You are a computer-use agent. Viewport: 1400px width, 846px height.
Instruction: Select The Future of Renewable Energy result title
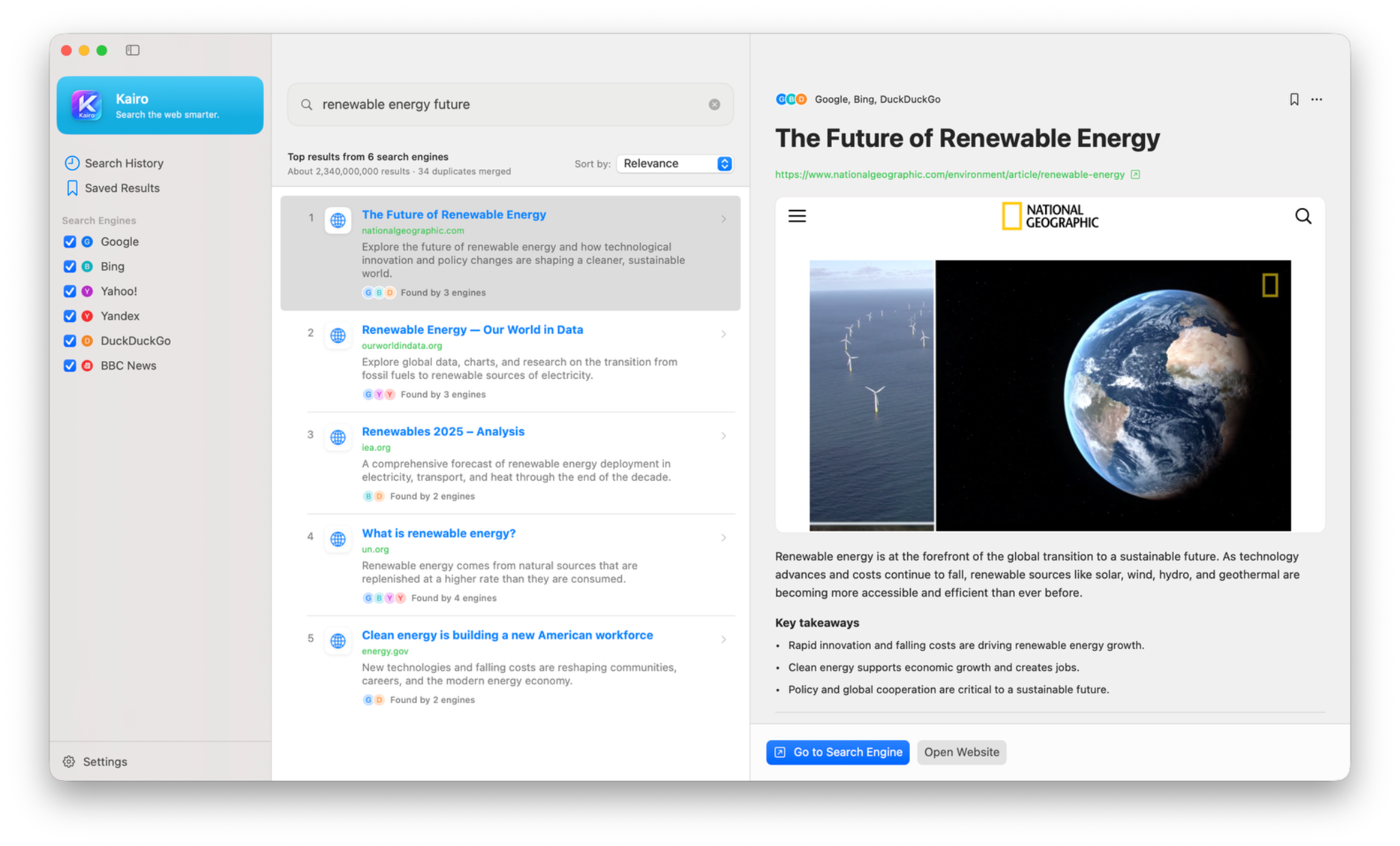coord(454,215)
